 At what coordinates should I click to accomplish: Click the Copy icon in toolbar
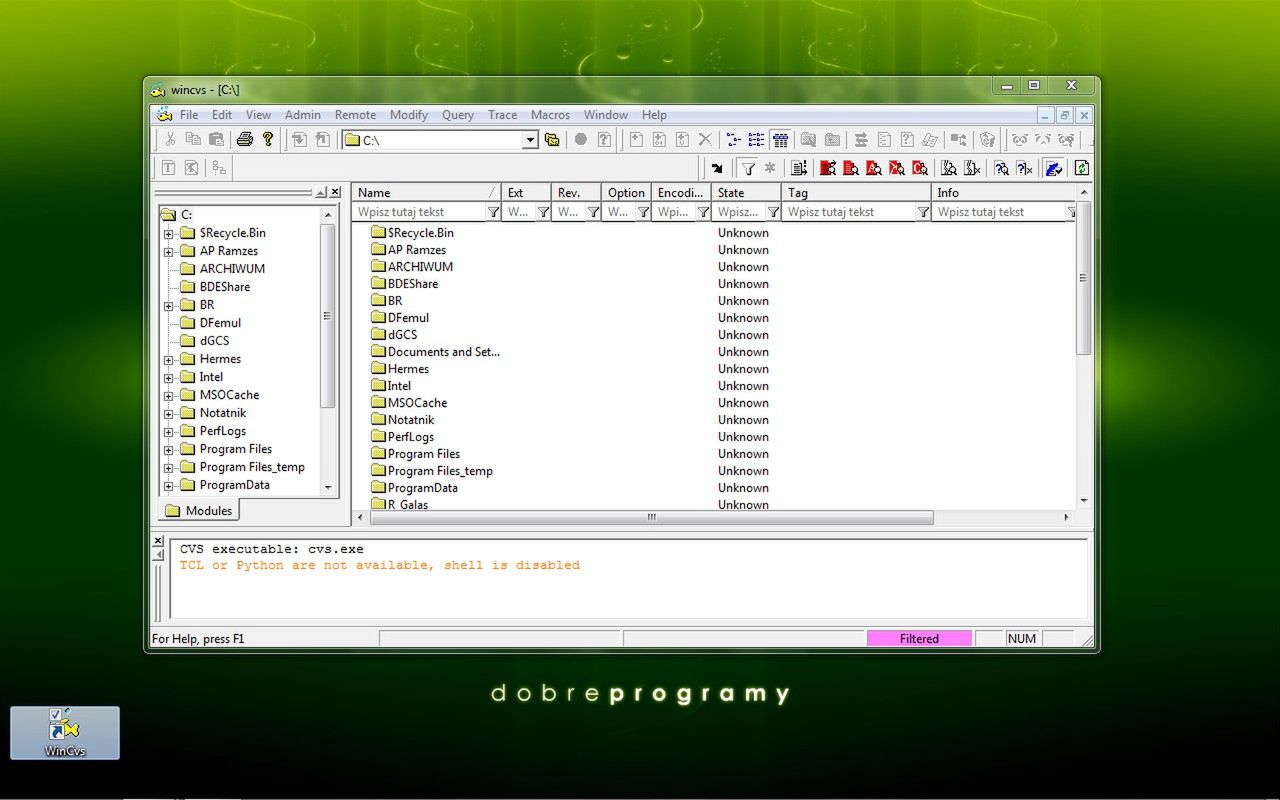[x=194, y=140]
